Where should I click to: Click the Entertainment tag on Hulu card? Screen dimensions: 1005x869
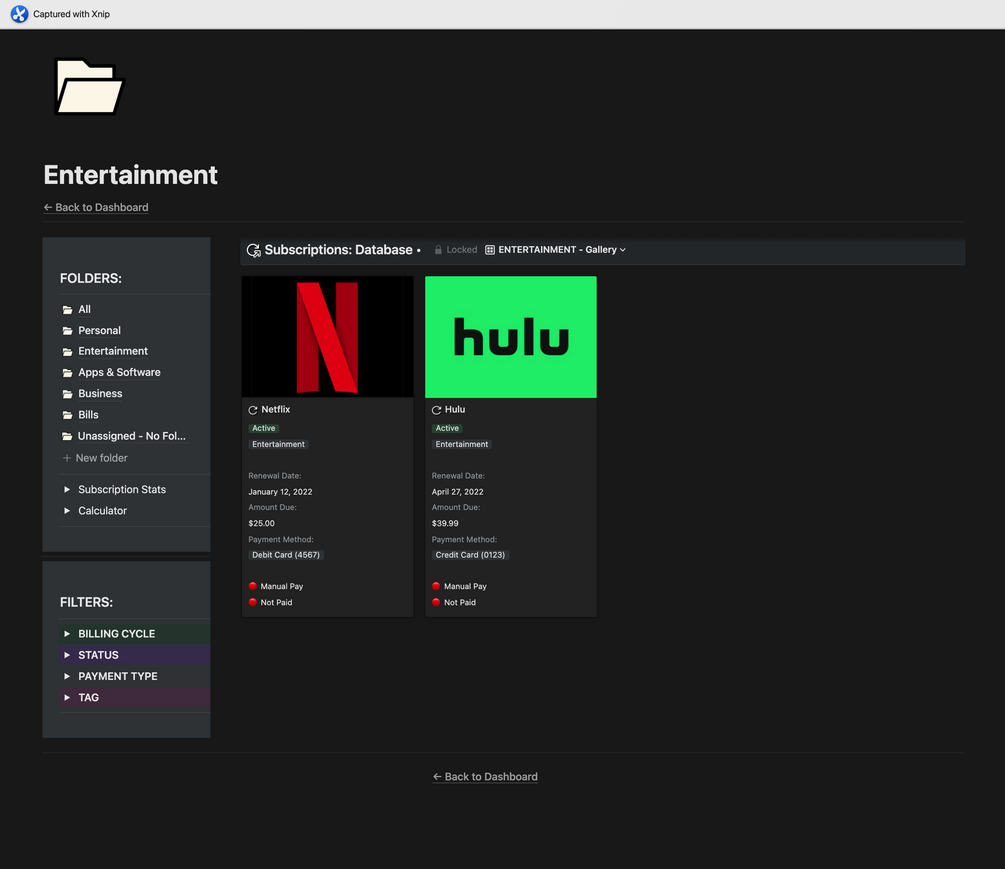461,444
